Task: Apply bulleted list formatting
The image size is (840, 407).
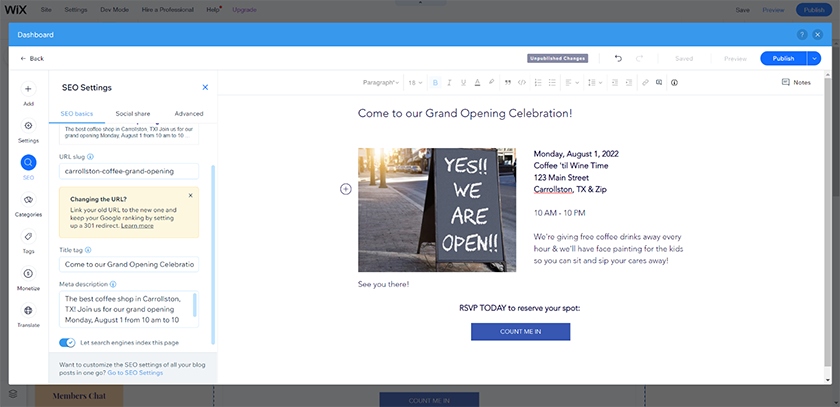Action: [x=552, y=82]
